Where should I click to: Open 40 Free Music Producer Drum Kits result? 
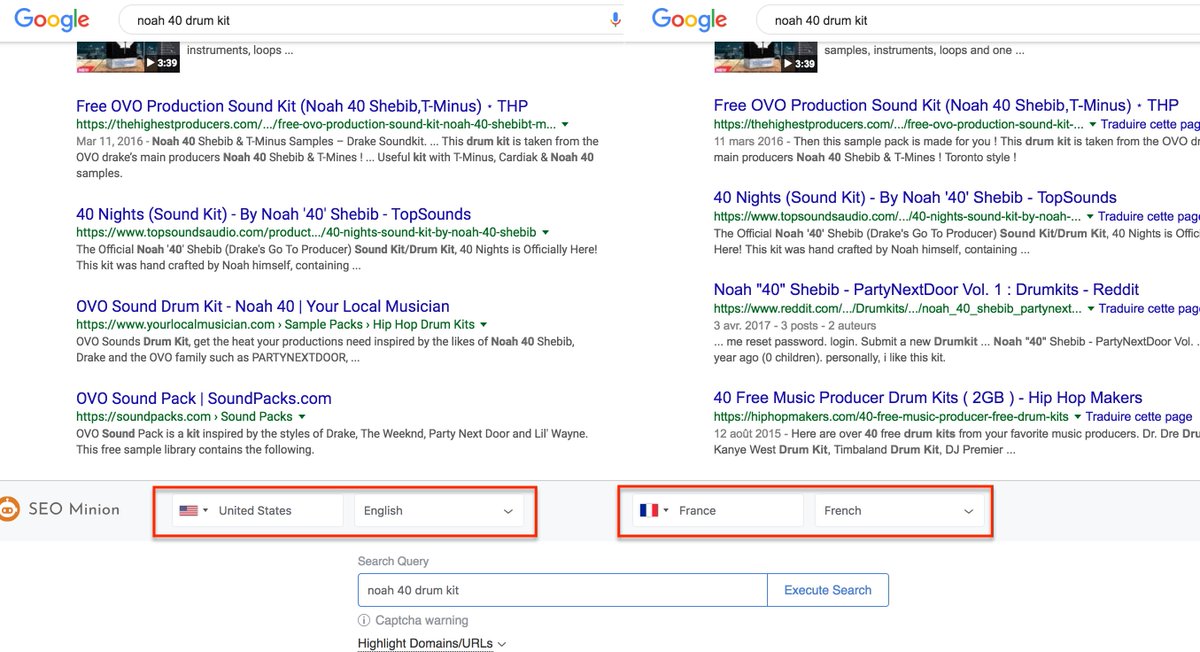tap(928, 397)
